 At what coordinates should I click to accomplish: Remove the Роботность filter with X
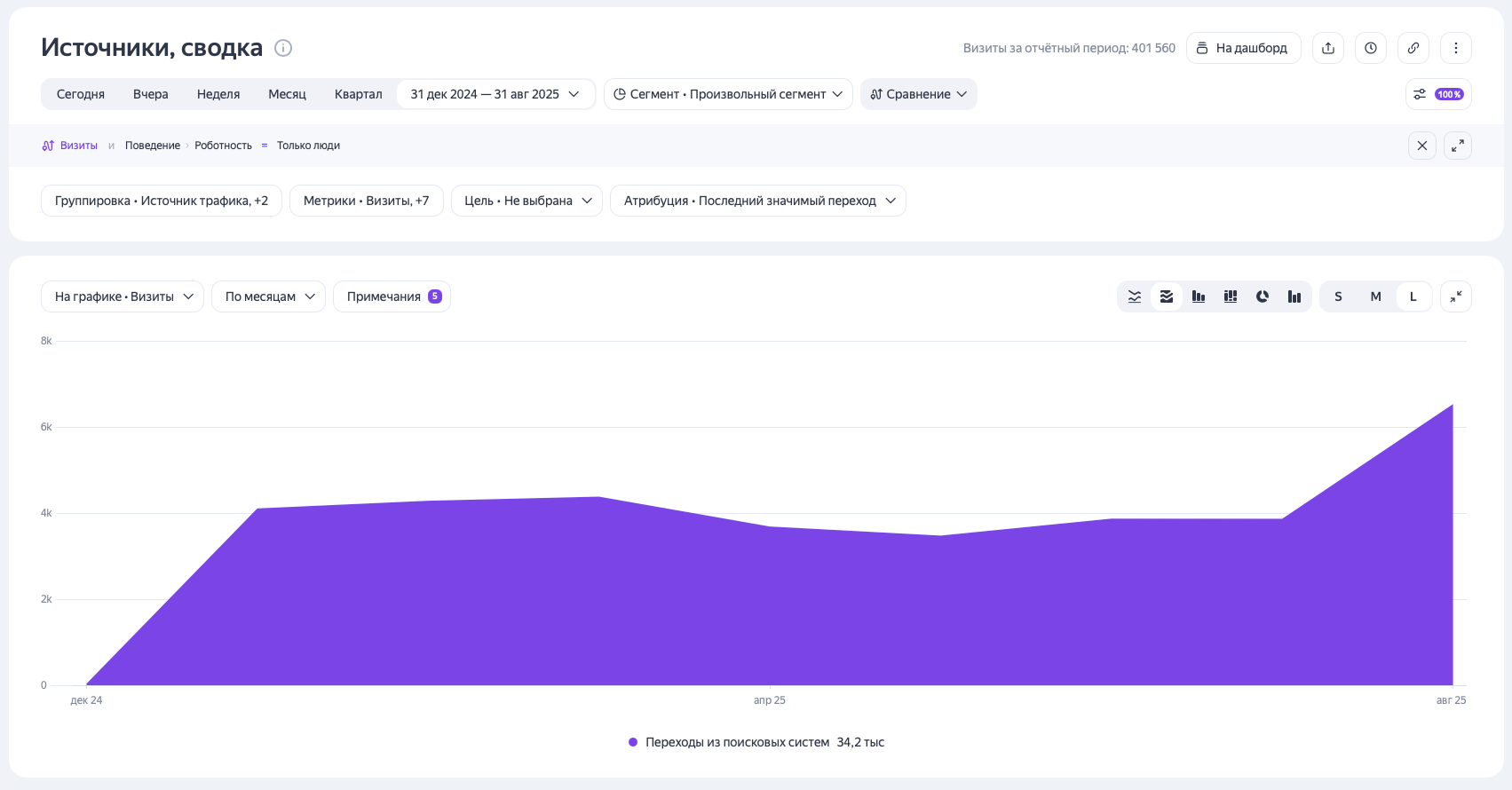point(1421,146)
